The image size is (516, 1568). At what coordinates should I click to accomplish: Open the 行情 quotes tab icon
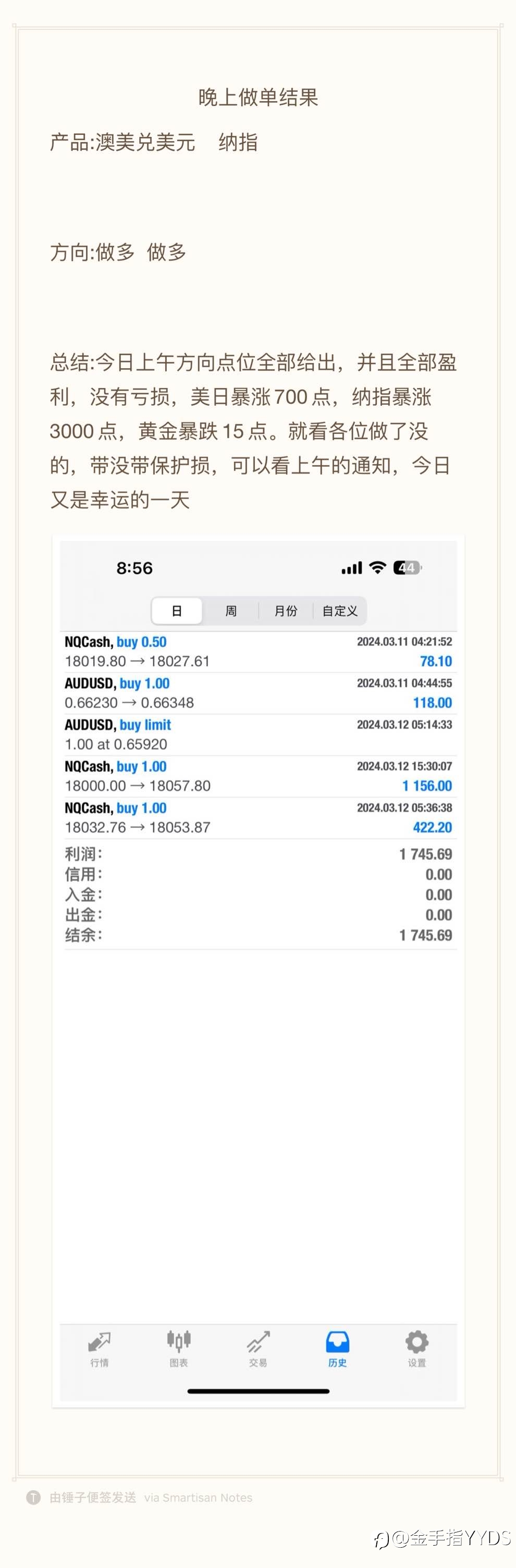click(x=100, y=1342)
